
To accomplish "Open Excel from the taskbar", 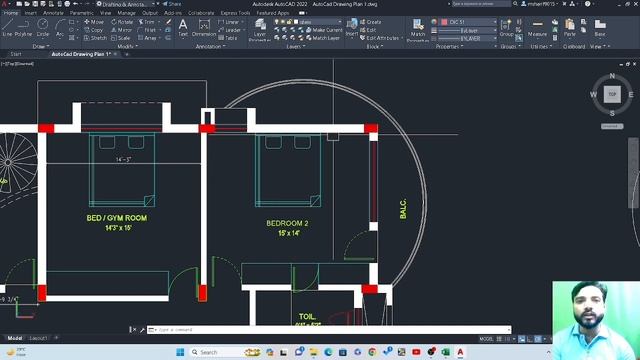I will 446,352.
